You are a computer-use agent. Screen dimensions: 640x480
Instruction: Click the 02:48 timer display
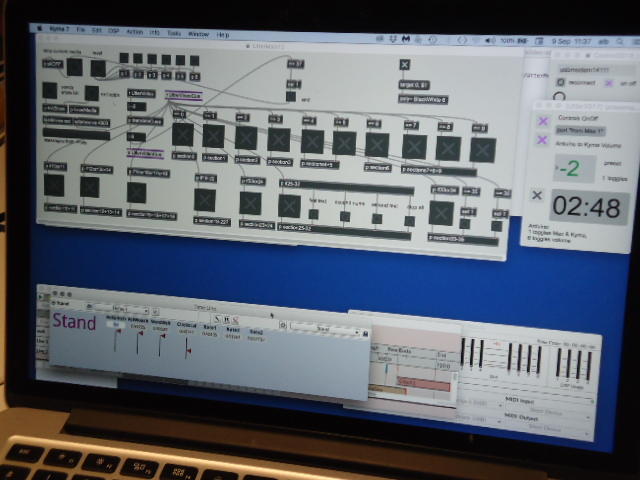coord(589,207)
